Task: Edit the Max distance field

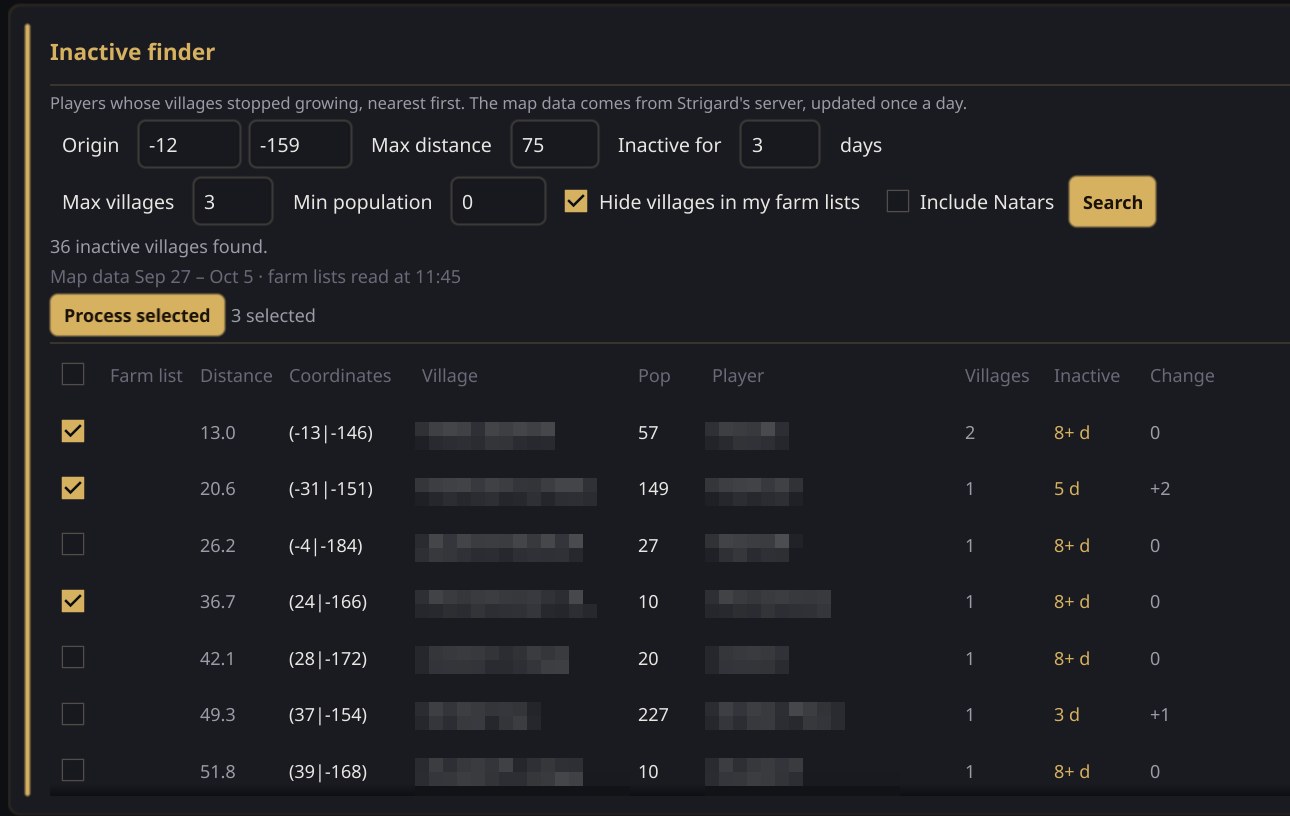Action: [555, 145]
